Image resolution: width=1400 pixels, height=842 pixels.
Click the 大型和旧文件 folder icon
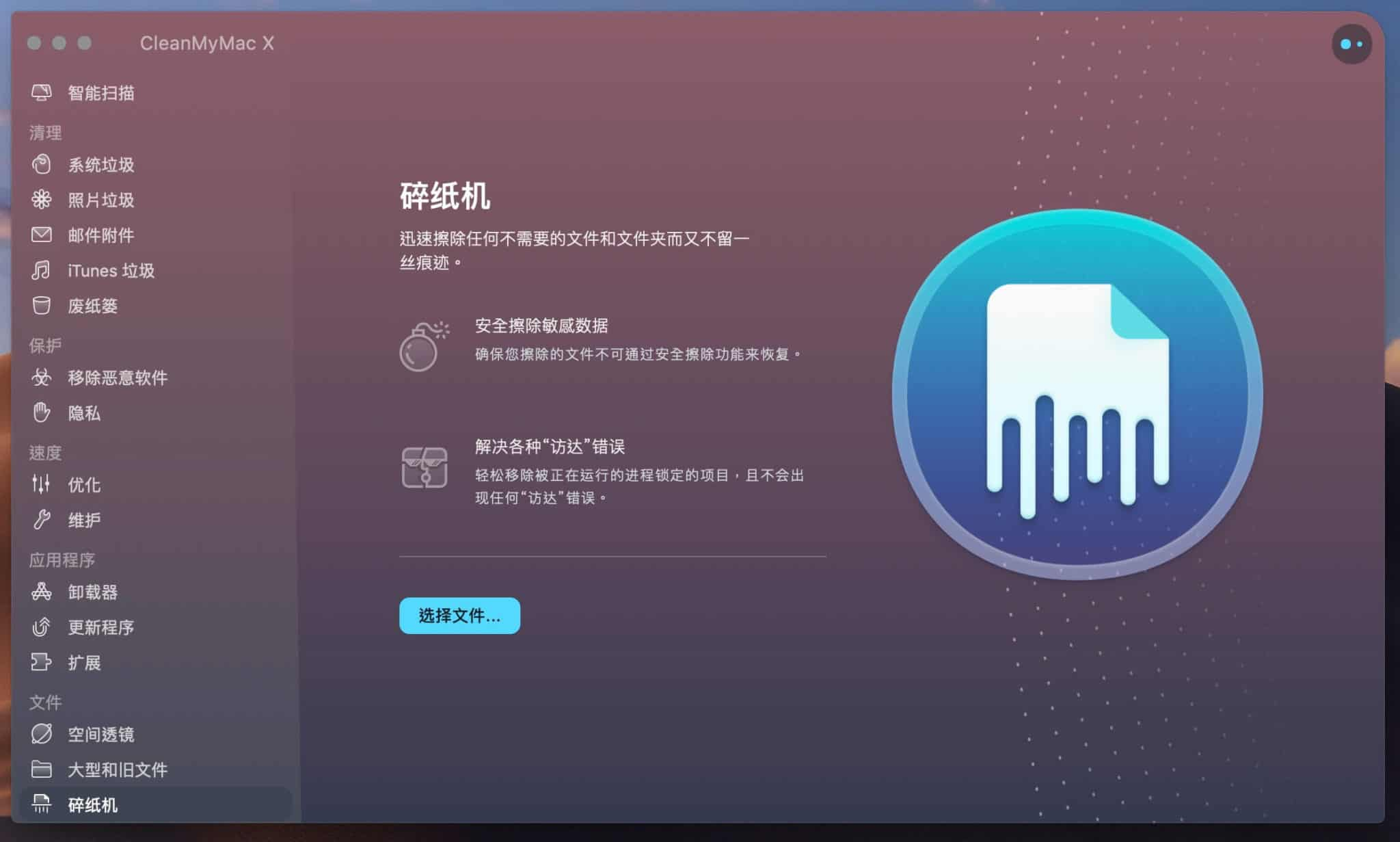tap(42, 769)
